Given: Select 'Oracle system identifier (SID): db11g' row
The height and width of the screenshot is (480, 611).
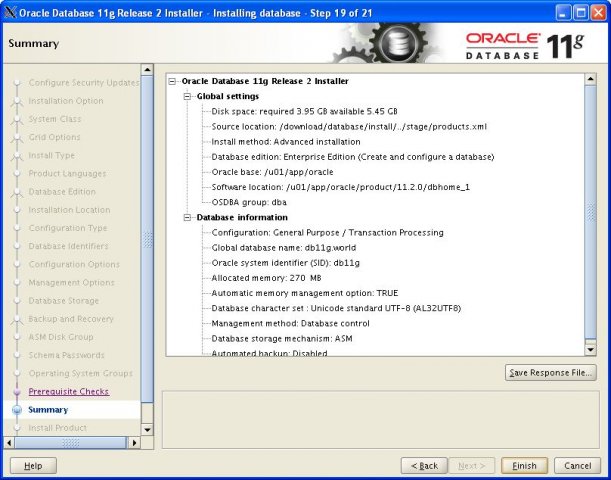Looking at the screenshot, I should pos(286,263).
